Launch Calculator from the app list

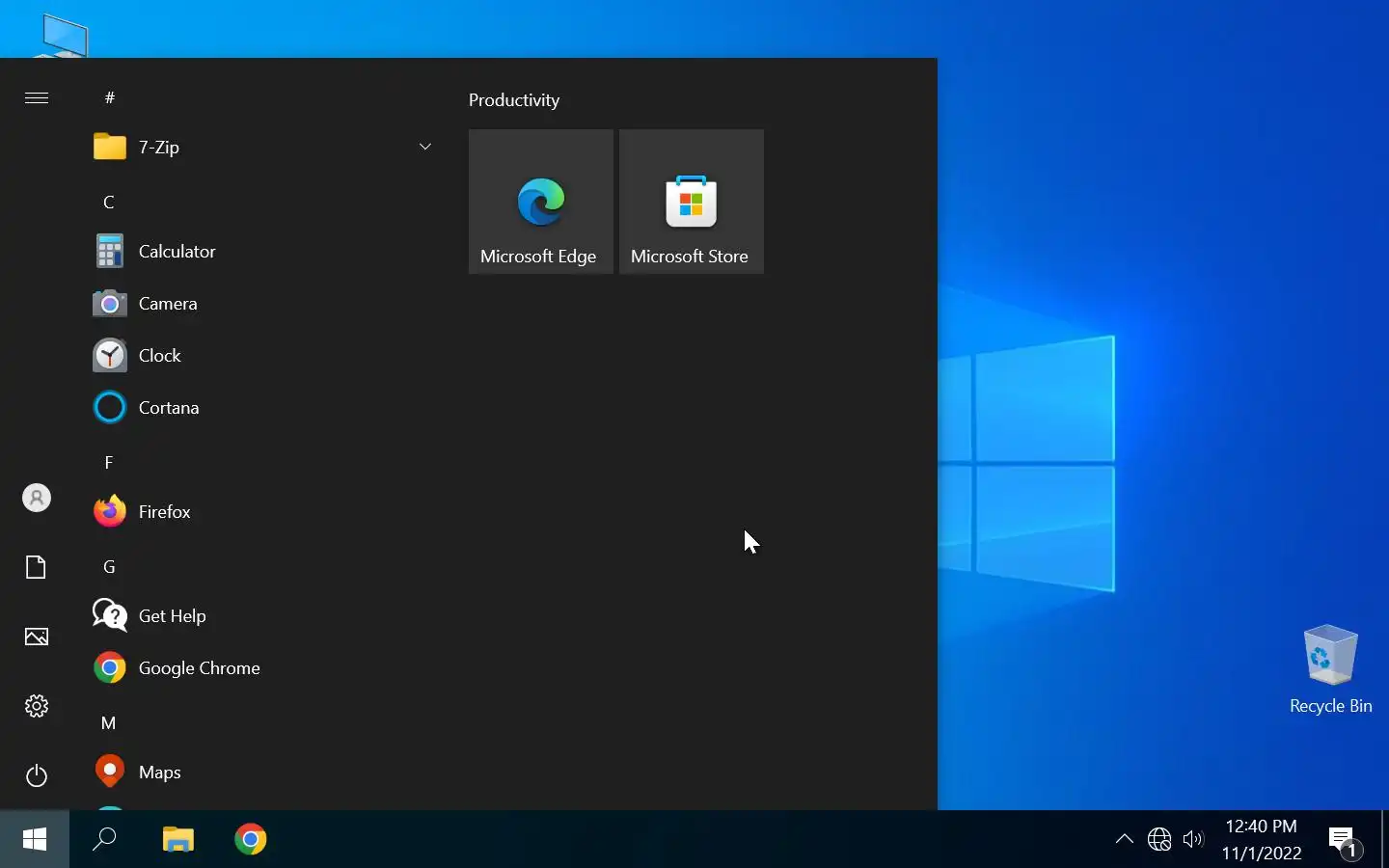[x=262, y=252]
